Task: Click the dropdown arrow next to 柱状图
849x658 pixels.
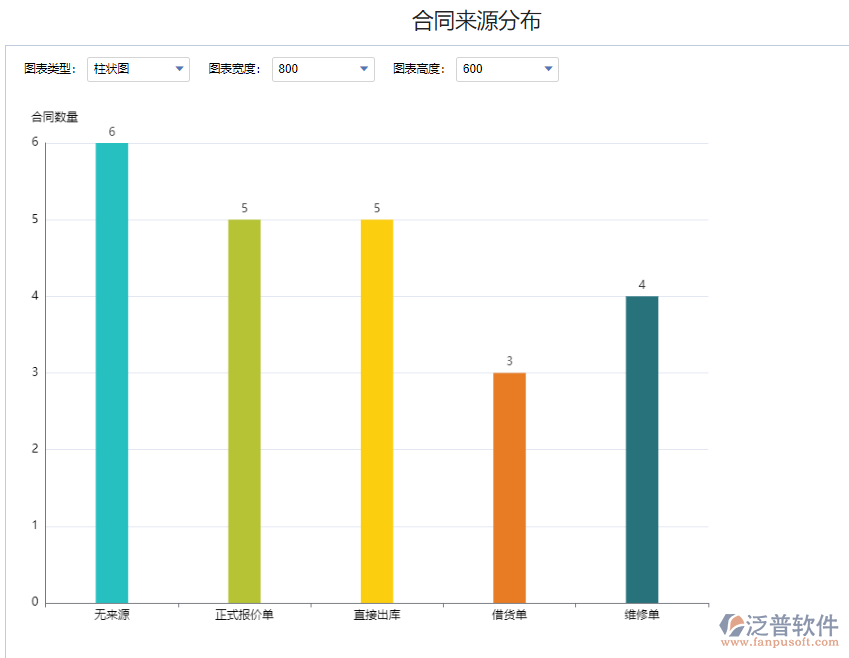Action: [x=179, y=69]
